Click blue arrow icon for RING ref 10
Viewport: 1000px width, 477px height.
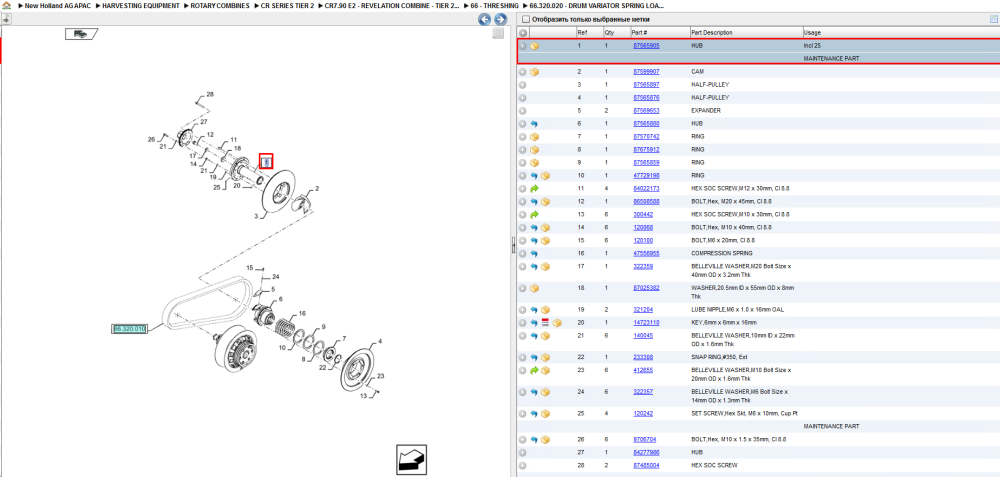pyautogui.click(x=534, y=175)
